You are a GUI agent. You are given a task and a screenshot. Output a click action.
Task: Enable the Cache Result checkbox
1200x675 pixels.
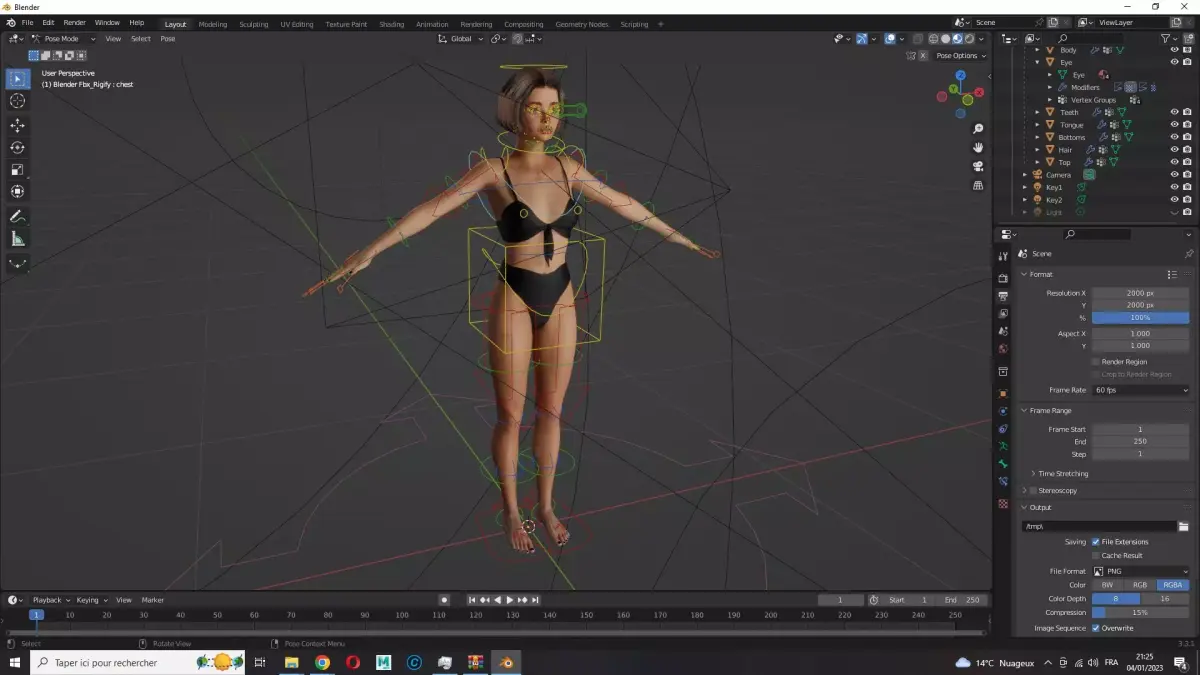[x=1096, y=555]
